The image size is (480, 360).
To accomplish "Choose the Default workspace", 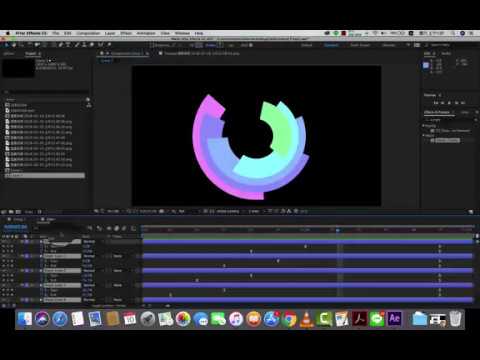I will (307, 45).
